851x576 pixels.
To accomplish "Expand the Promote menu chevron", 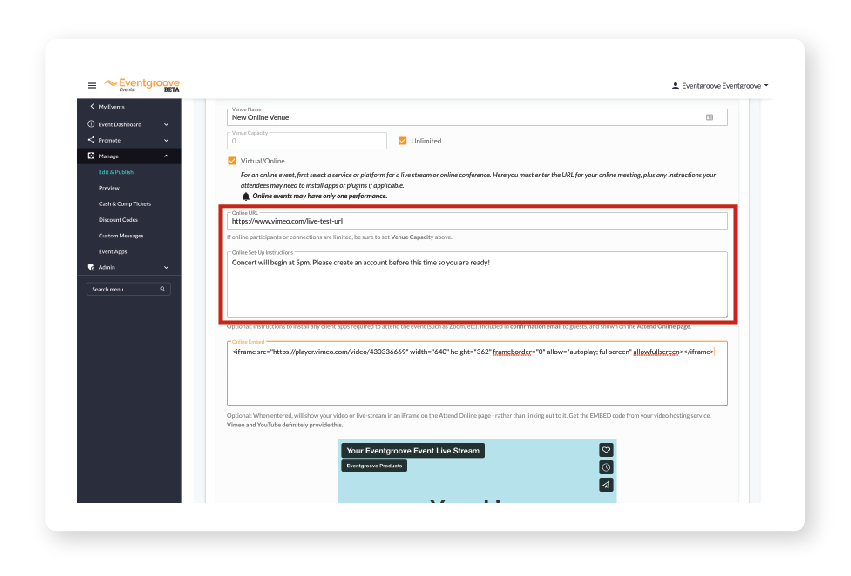I will [x=166, y=140].
